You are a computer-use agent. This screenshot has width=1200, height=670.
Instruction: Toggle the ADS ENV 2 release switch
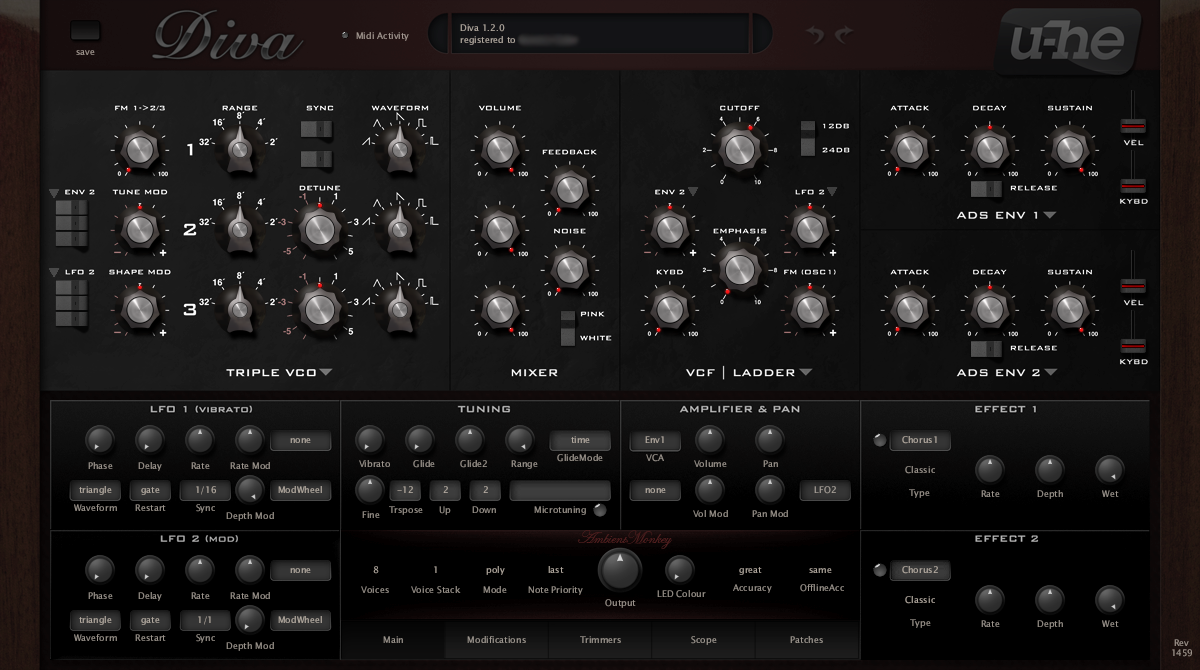[986, 348]
